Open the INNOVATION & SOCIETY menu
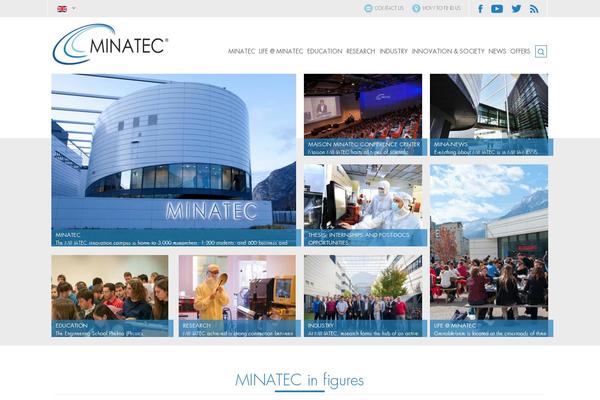The width and height of the screenshot is (600, 400). click(x=448, y=51)
